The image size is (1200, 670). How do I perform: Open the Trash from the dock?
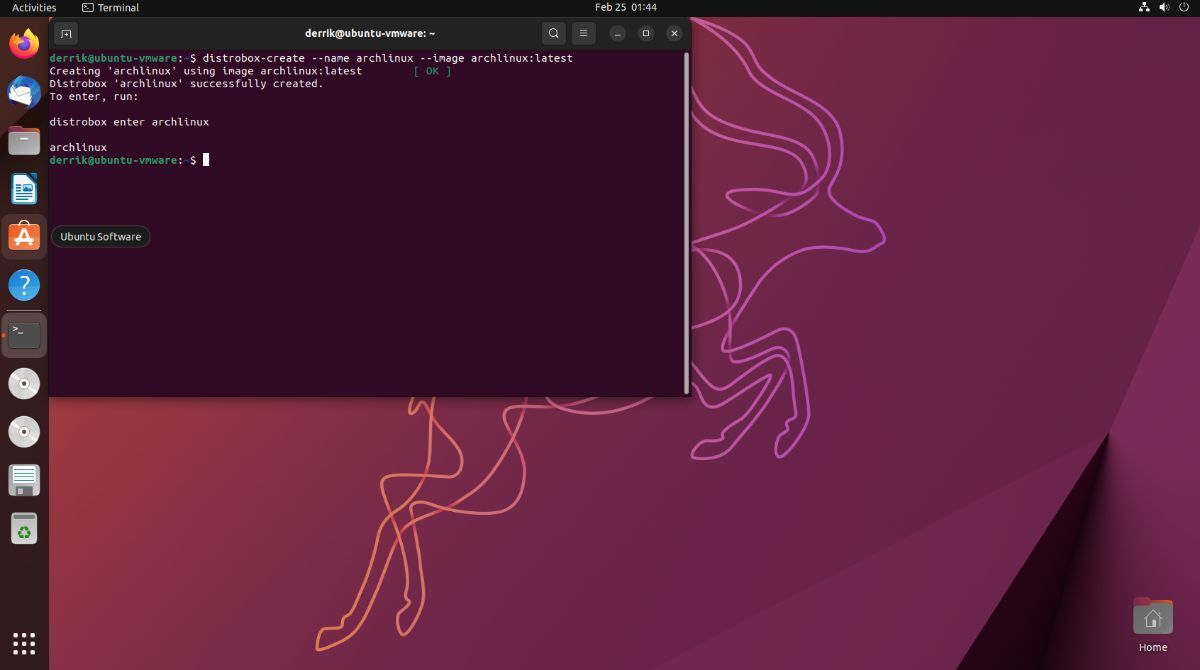pos(24,528)
